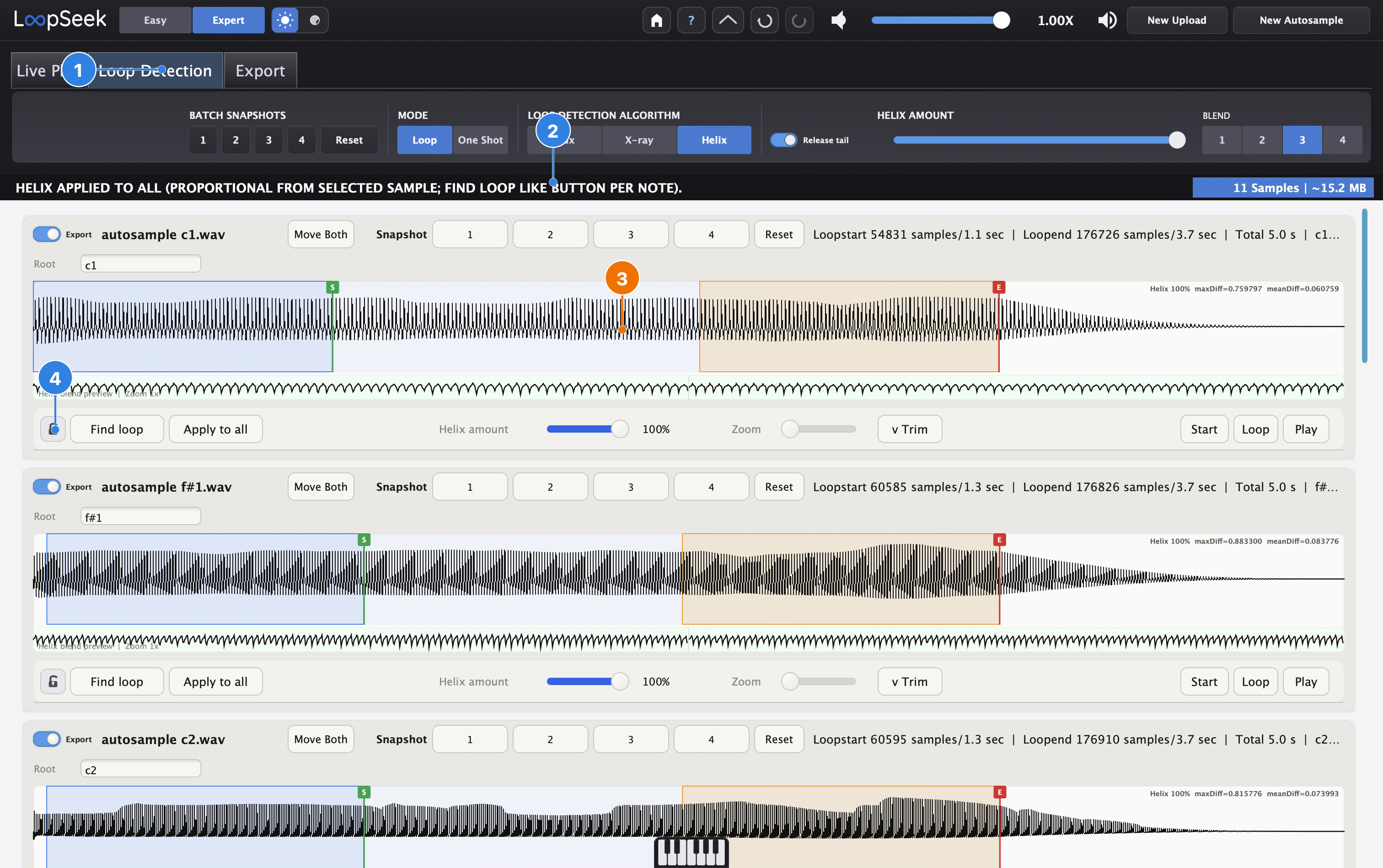Toggle Export switch for autosample c1.wav
This screenshot has width=1383, height=868.
click(47, 234)
